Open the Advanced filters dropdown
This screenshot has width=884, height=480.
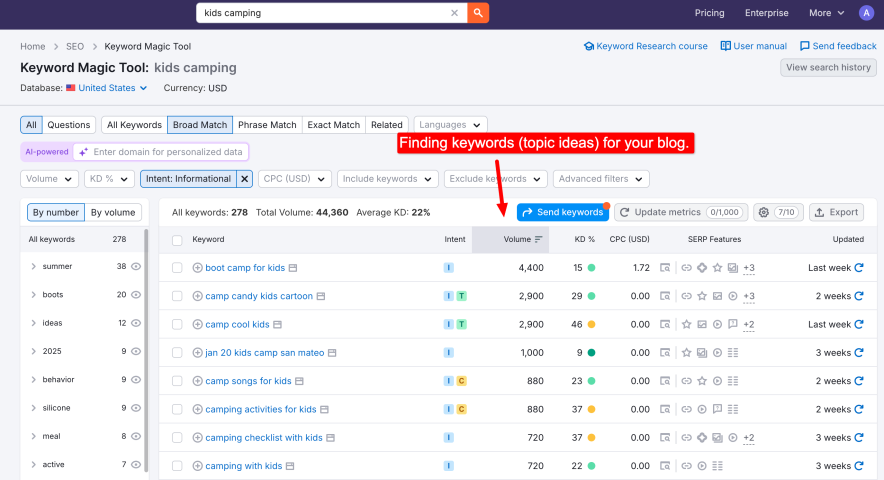pos(600,179)
